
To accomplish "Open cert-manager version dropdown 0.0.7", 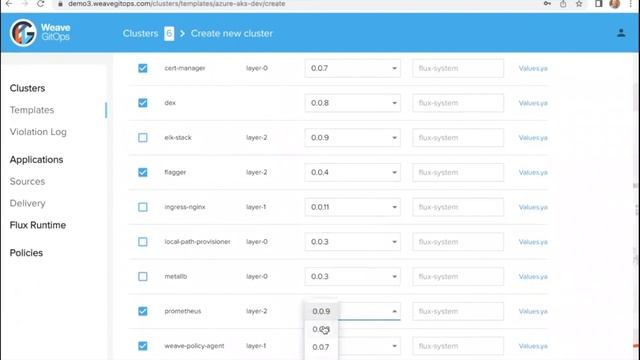I will (x=352, y=68).
